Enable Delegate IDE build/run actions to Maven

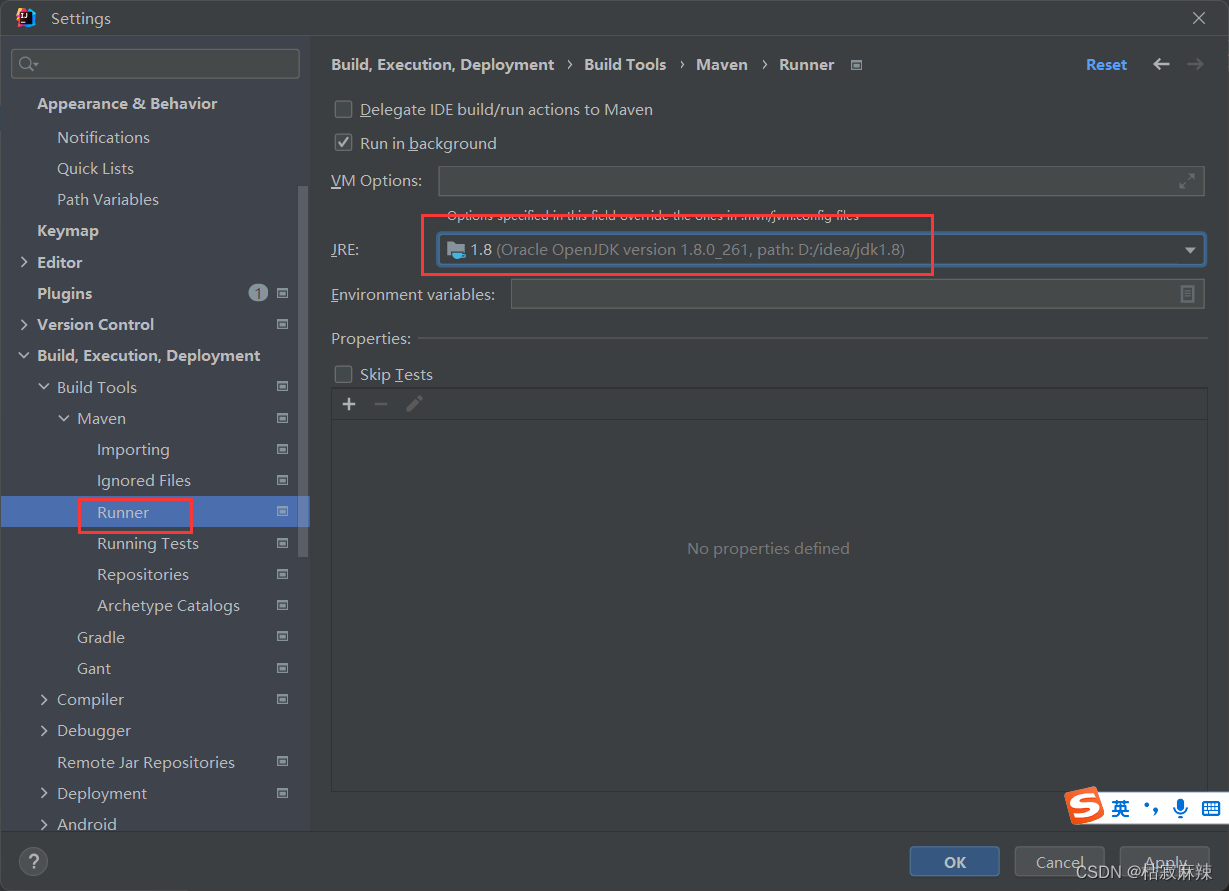pyautogui.click(x=343, y=109)
